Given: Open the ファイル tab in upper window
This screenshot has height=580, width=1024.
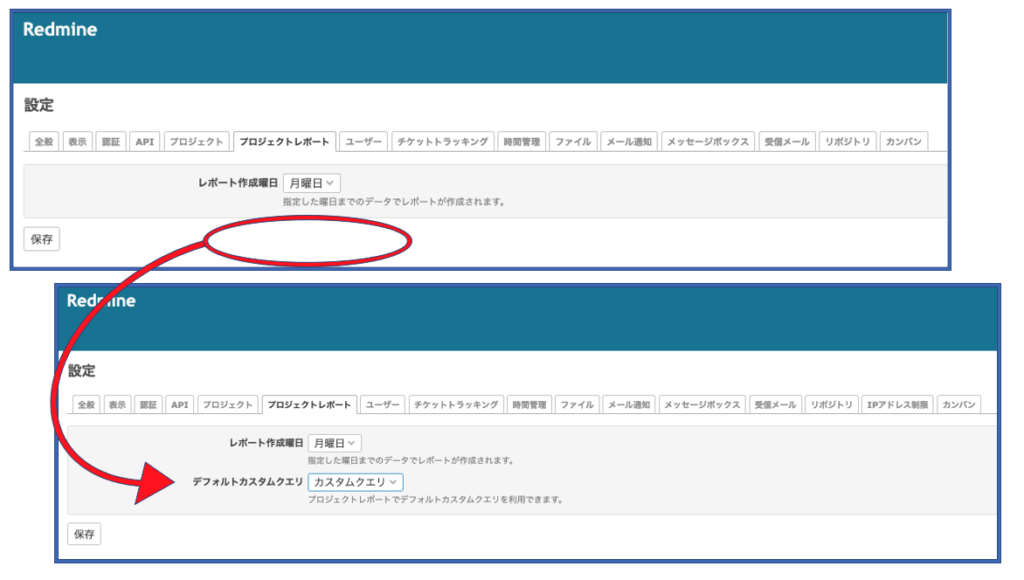Looking at the screenshot, I should [x=573, y=142].
